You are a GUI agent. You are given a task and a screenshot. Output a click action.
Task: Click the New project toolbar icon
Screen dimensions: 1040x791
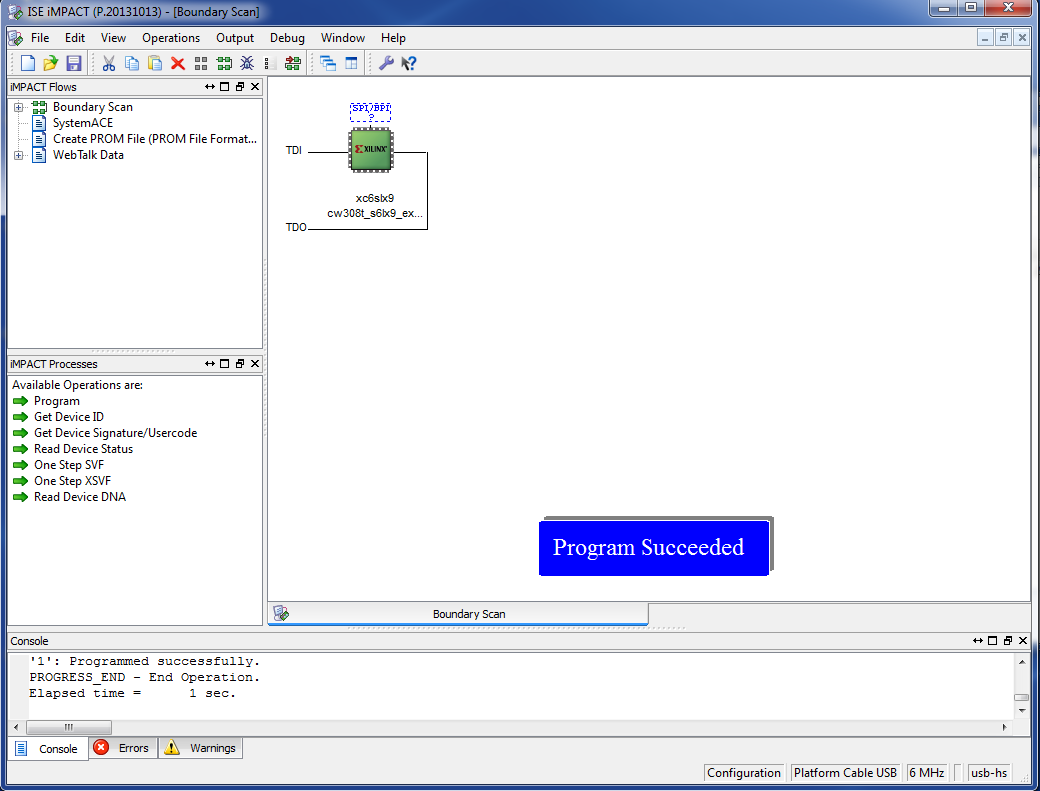click(x=28, y=63)
